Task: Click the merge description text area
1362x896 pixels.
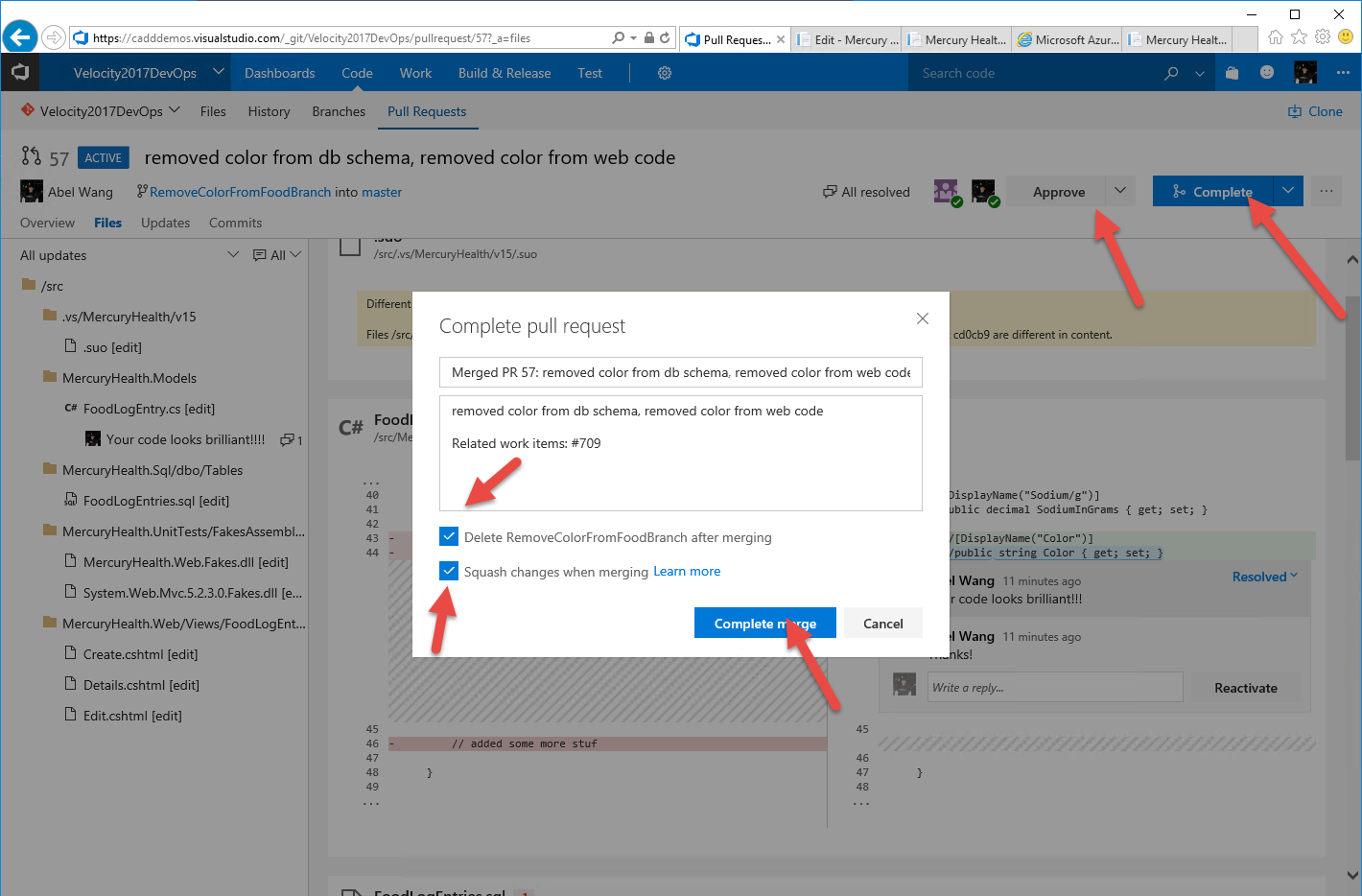Action: [681, 453]
